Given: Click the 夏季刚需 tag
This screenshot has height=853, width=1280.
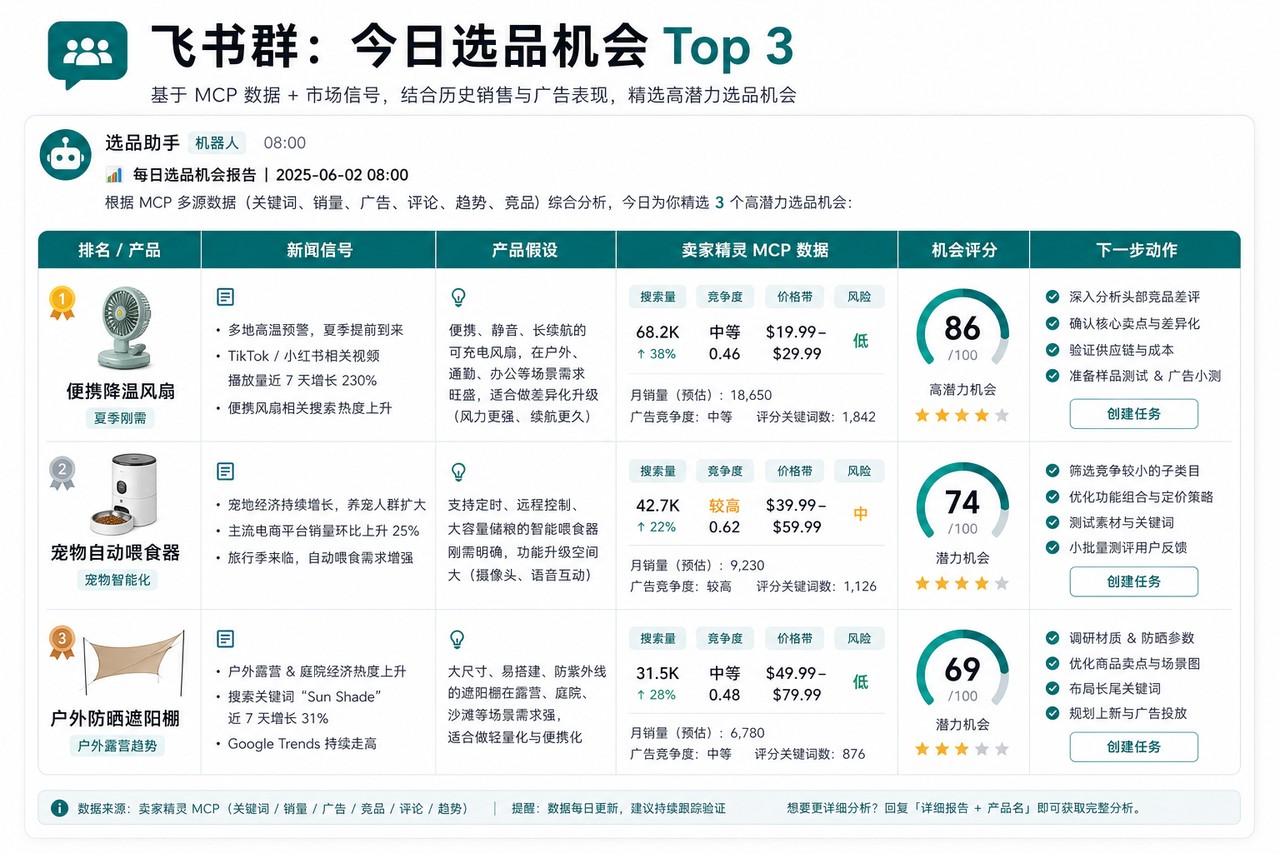Looking at the screenshot, I should pyautogui.click(x=119, y=419).
